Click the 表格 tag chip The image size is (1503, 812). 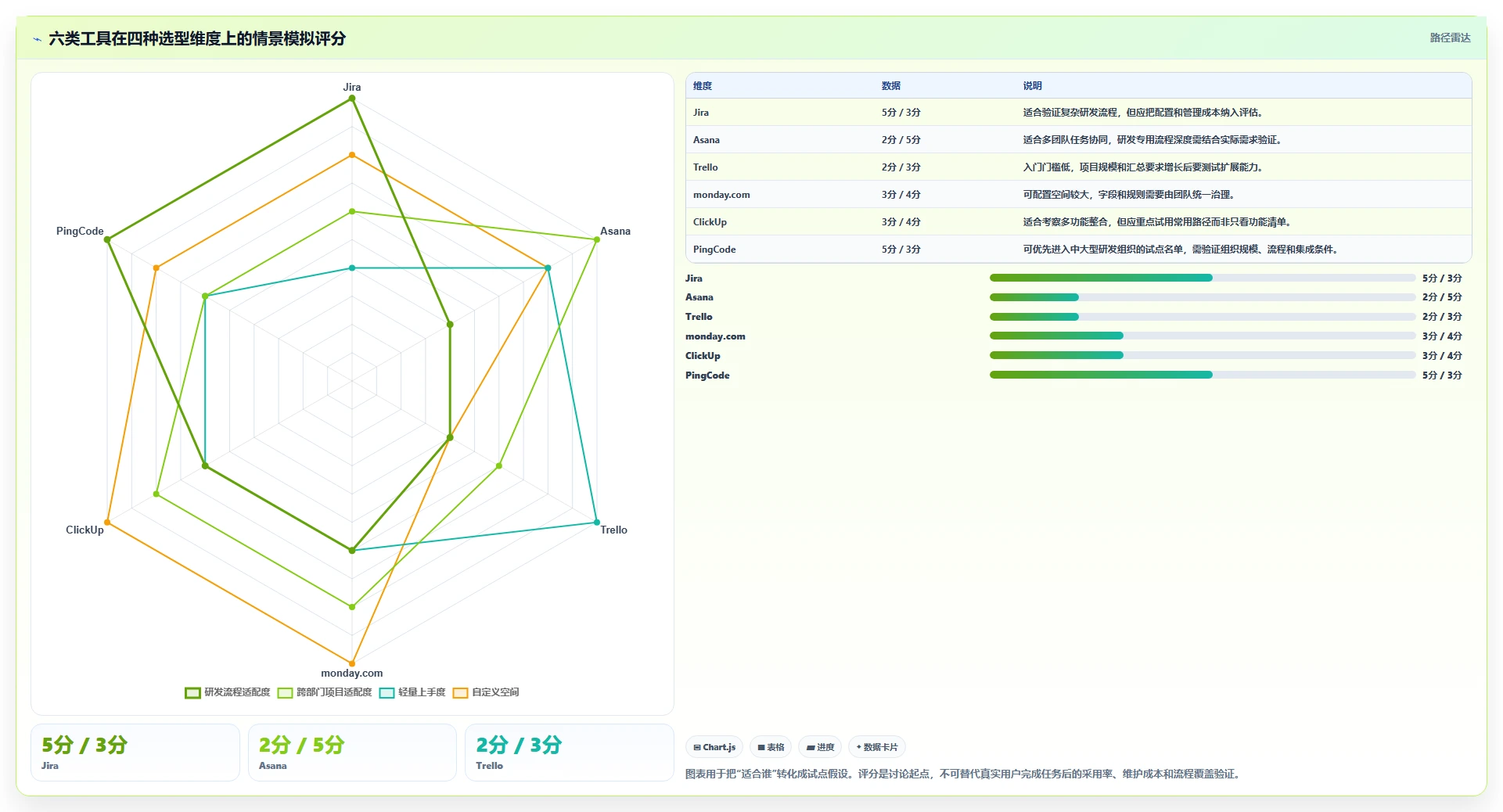pos(771,747)
